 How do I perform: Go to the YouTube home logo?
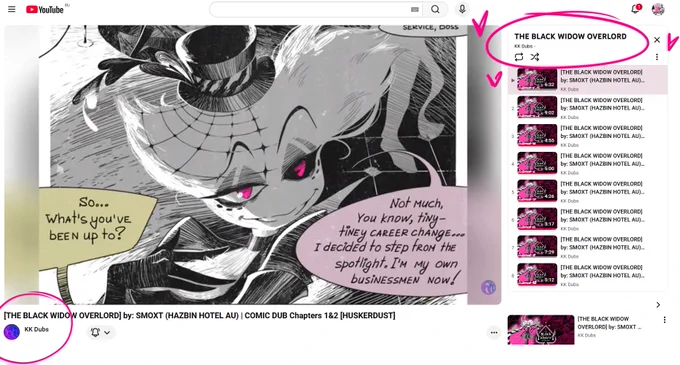(x=45, y=9)
